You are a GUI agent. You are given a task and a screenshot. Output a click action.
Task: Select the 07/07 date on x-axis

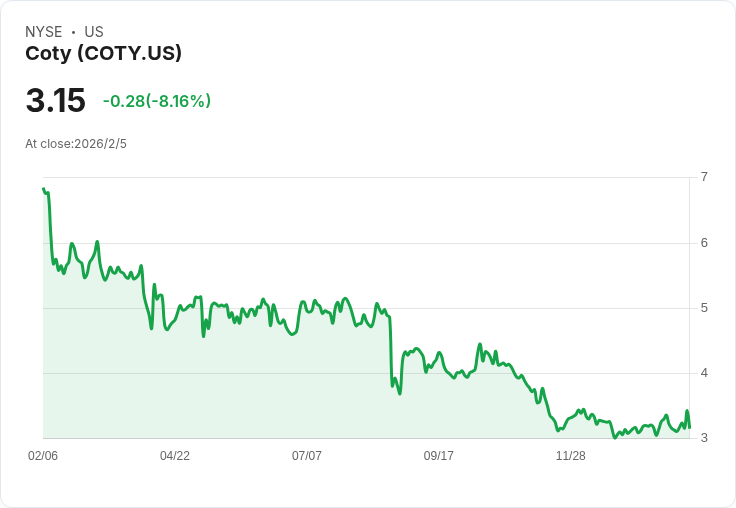(307, 456)
